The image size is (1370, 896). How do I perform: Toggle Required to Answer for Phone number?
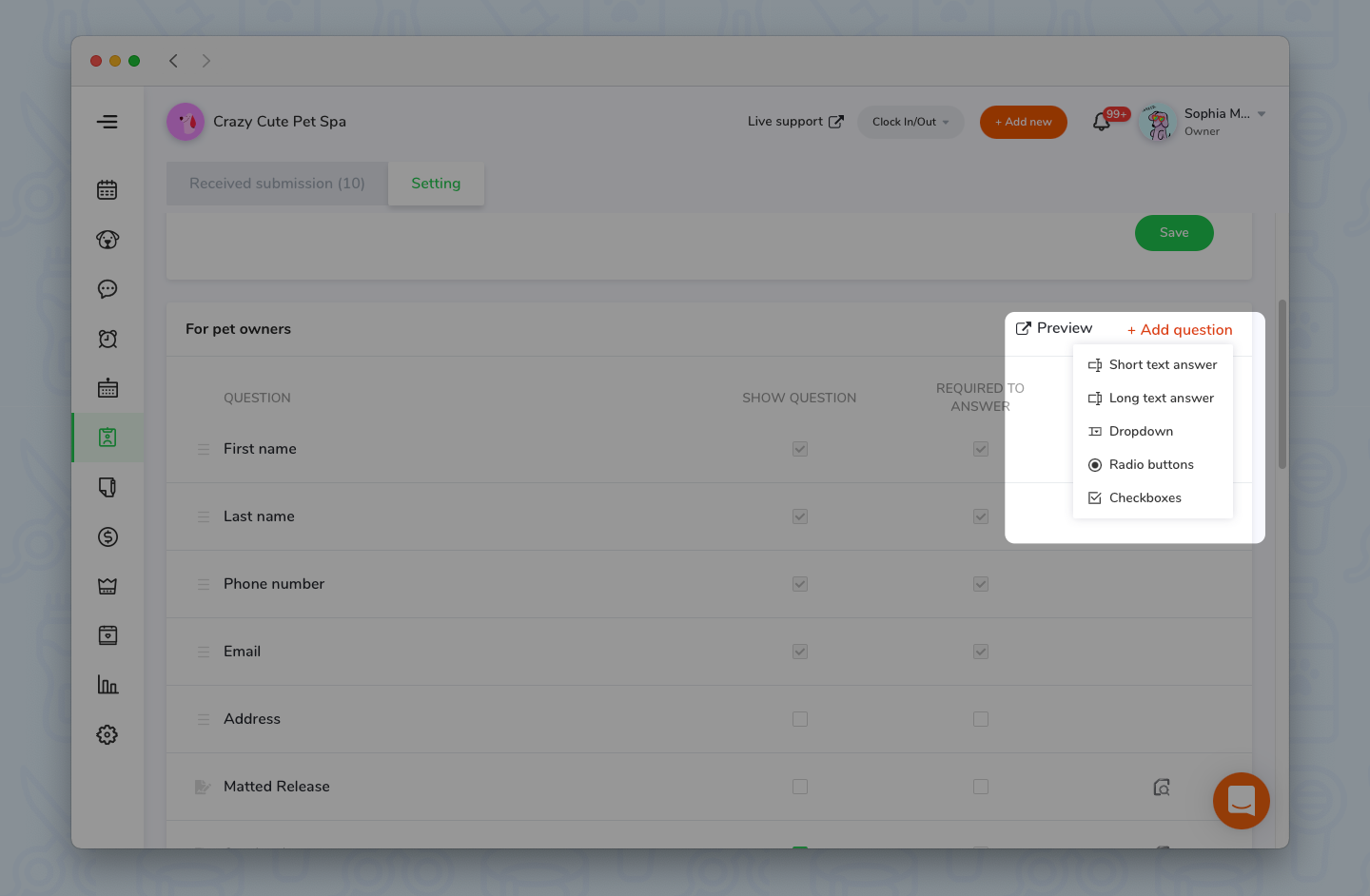pos(981,584)
